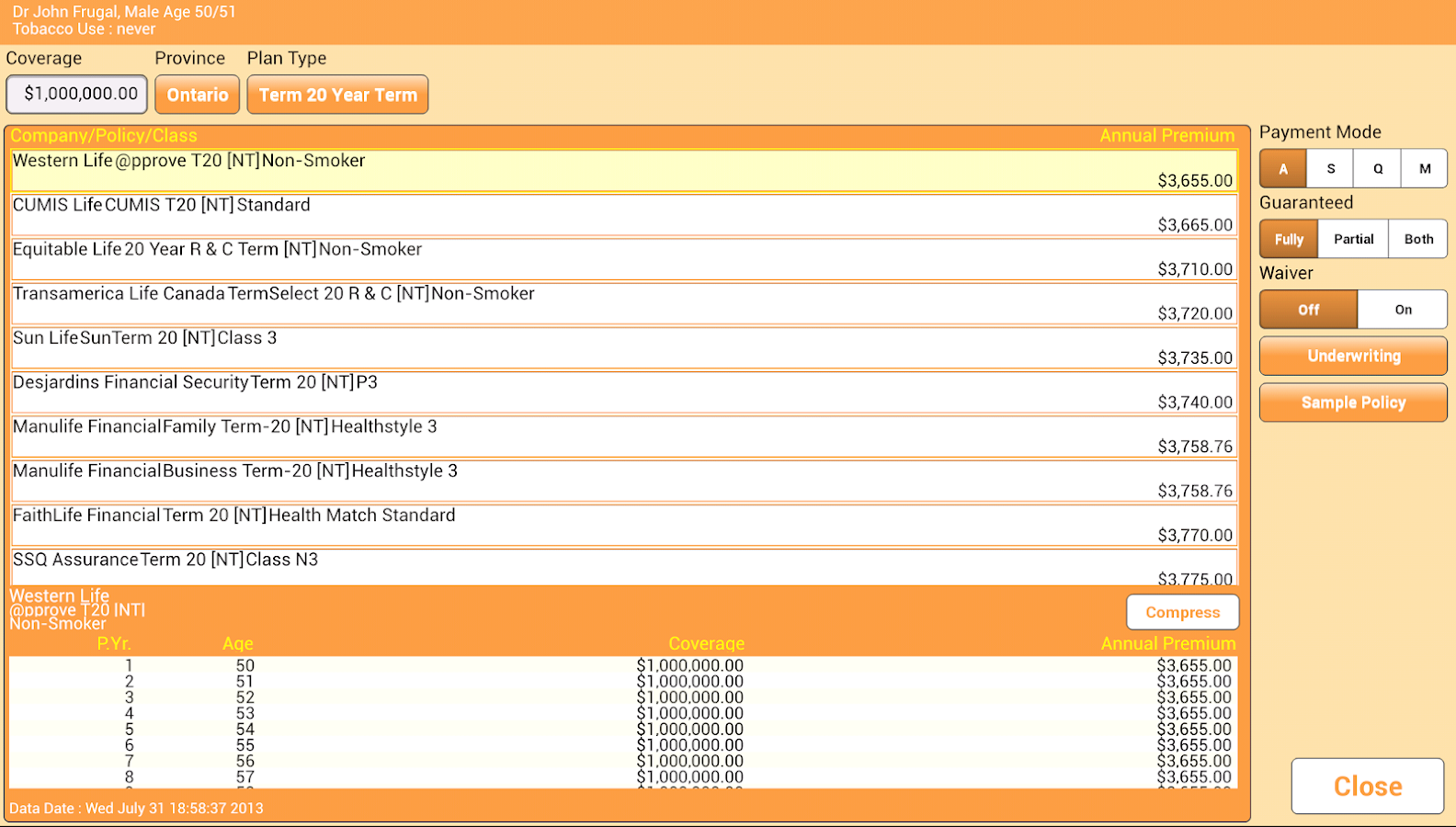Image resolution: width=1456 pixels, height=827 pixels.
Task: Select Sun Life SunTerm 20 row
Action: click(x=624, y=347)
